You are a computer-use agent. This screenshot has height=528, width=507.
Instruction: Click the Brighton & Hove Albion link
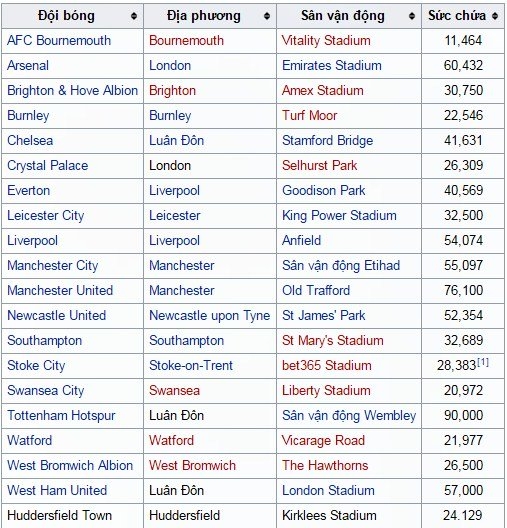[72, 91]
